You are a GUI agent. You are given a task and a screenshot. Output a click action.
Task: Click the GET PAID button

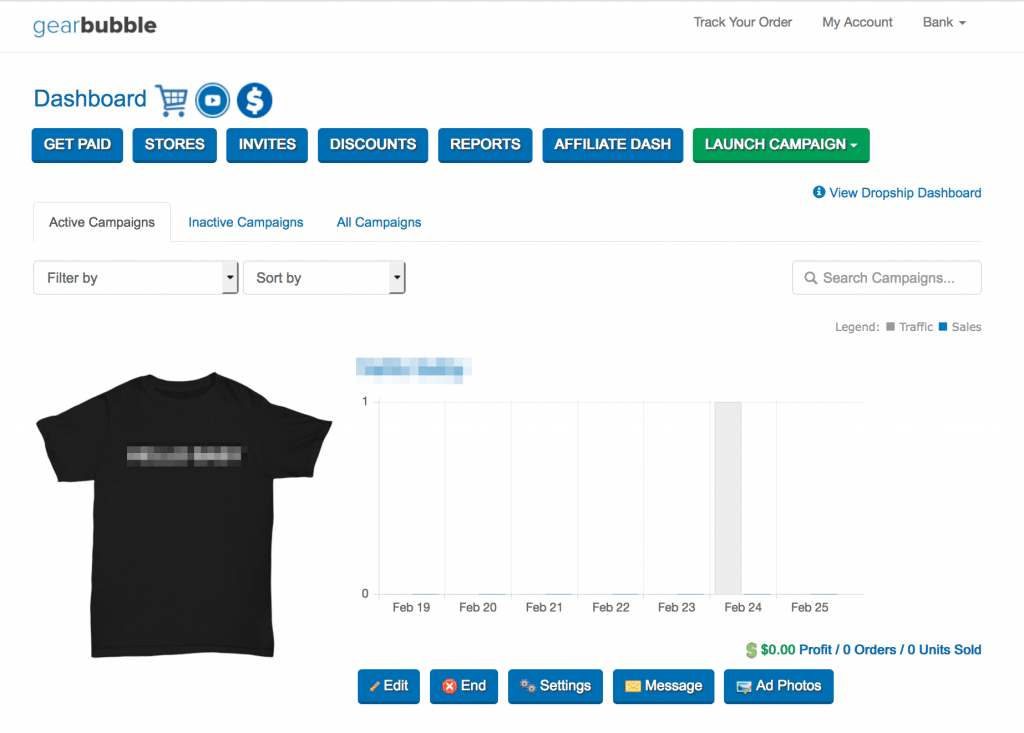(77, 145)
